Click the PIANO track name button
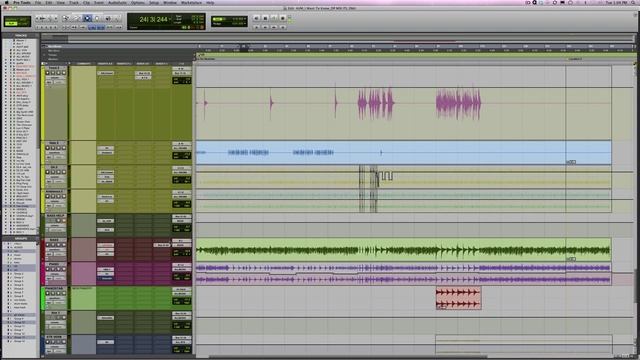This screenshot has height=360, width=640. (x=55, y=264)
